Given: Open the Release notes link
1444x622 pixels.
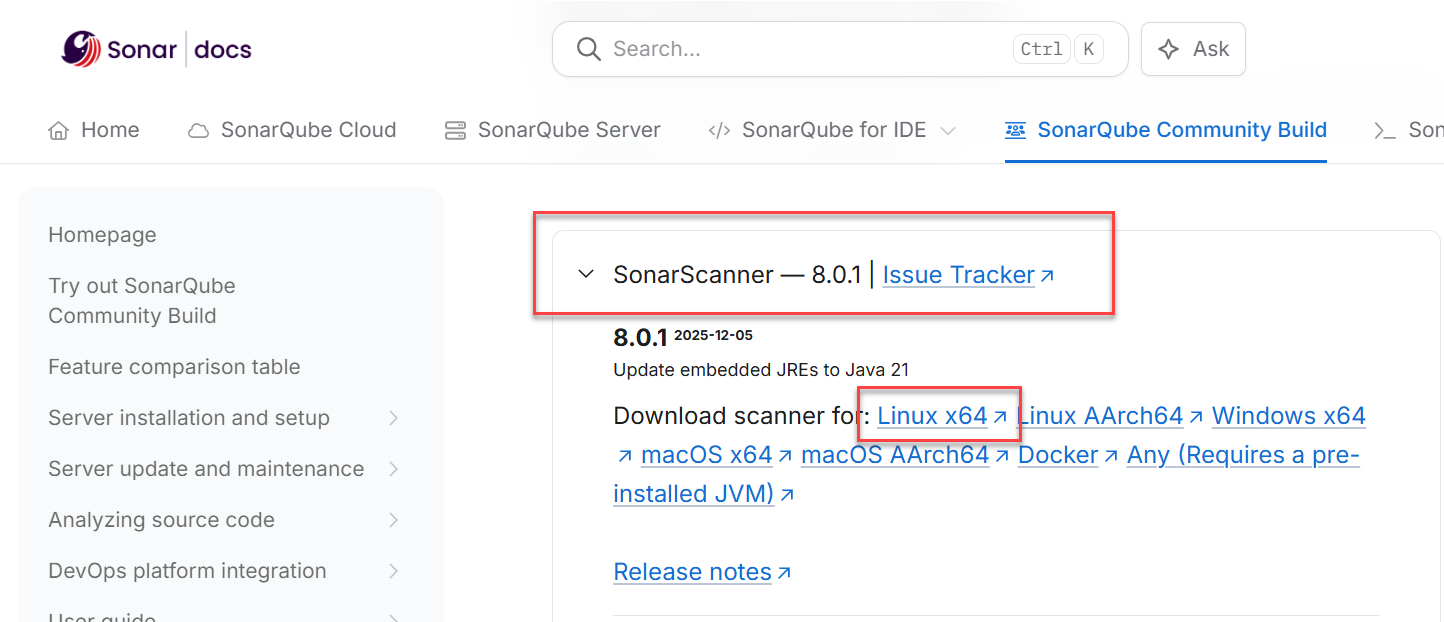Looking at the screenshot, I should [692, 572].
